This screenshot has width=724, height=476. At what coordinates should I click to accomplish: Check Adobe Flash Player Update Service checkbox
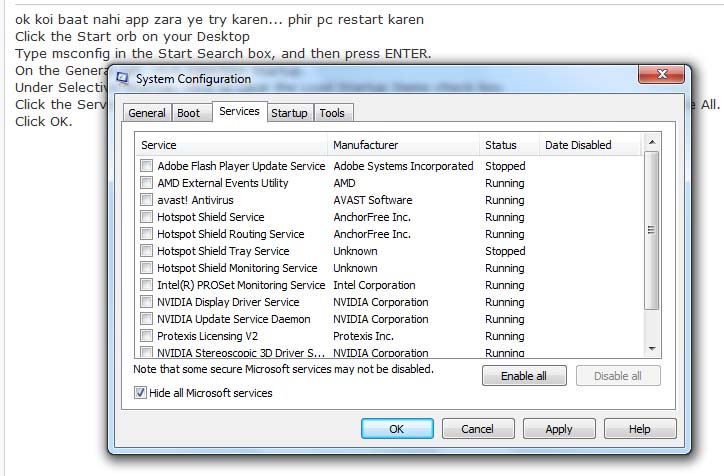pyautogui.click(x=146, y=165)
